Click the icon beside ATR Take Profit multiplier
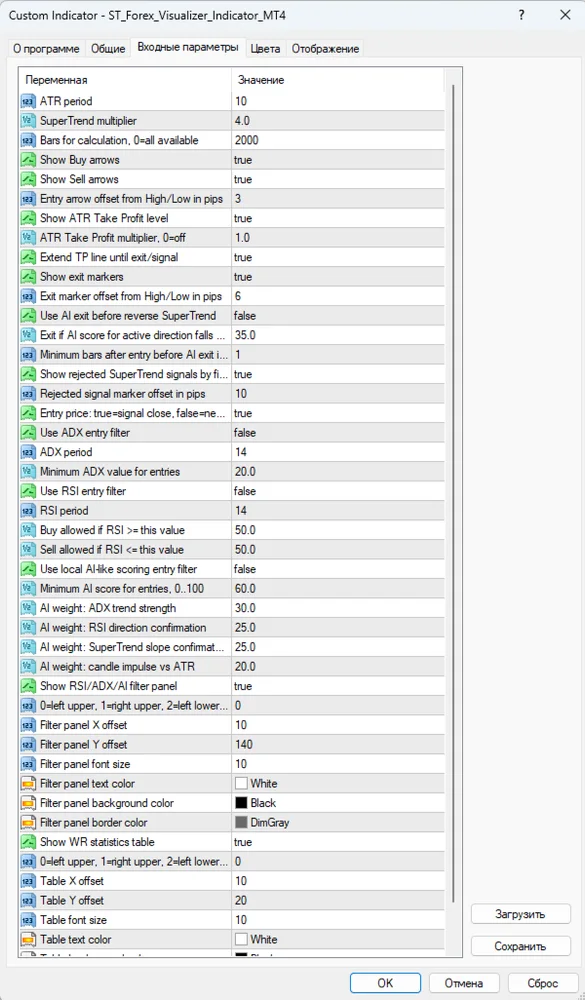This screenshot has height=1000, width=585. [28, 238]
